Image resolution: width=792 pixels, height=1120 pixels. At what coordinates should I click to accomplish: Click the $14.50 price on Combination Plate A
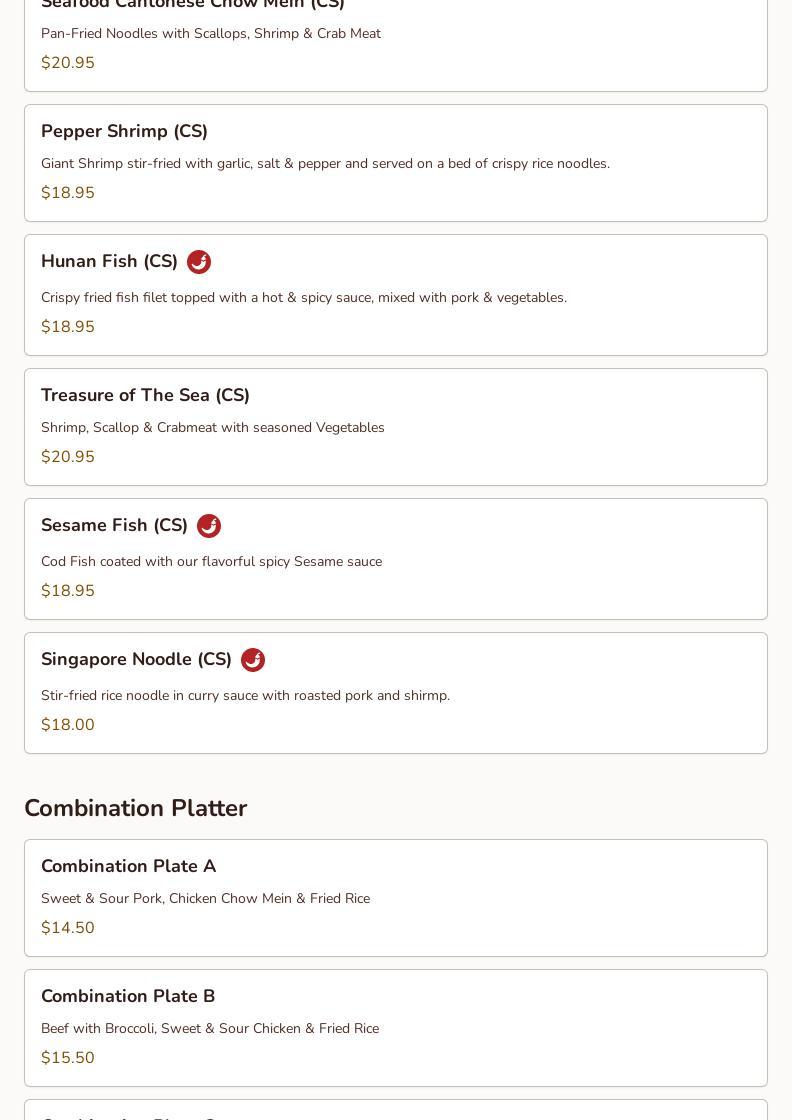68,927
